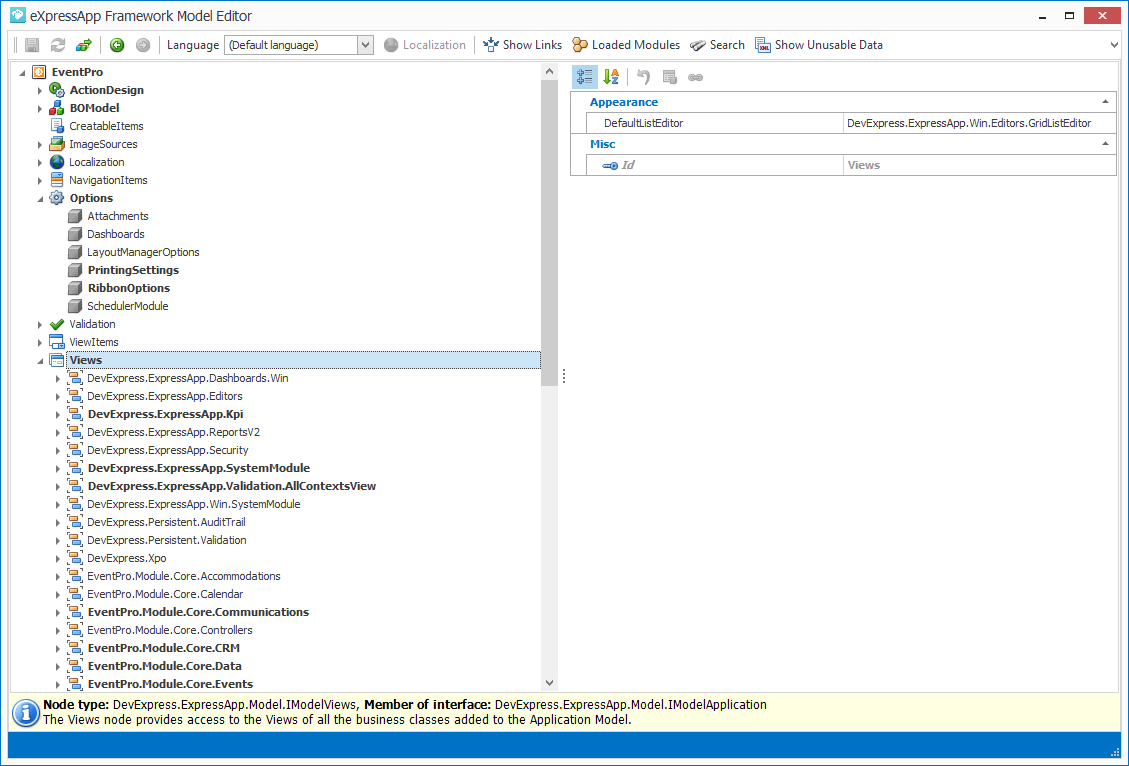
Task: Click the chain link icon in property toolbar
Action: point(695,77)
